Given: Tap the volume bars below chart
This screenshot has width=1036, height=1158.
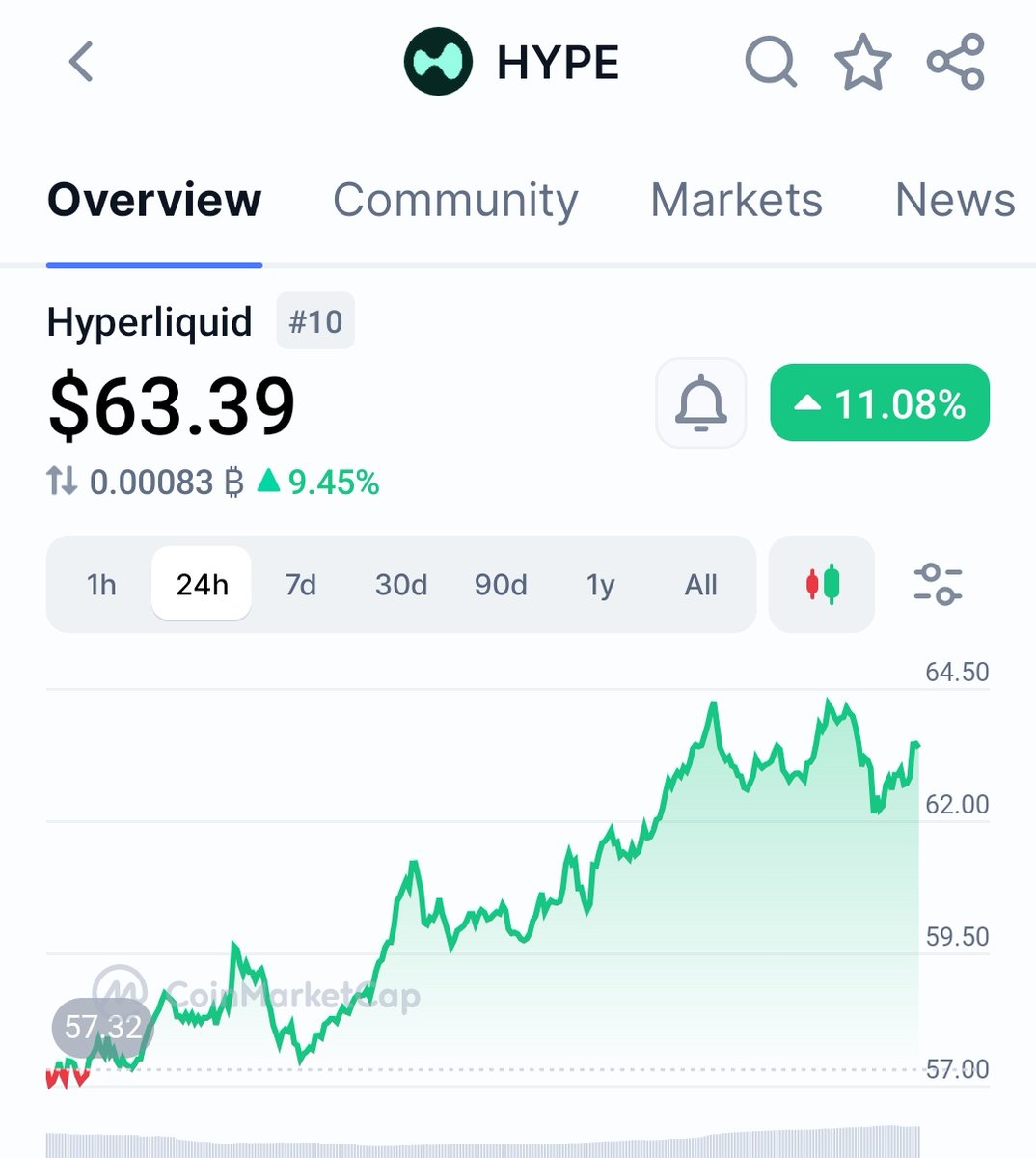Looking at the screenshot, I should [x=482, y=1142].
